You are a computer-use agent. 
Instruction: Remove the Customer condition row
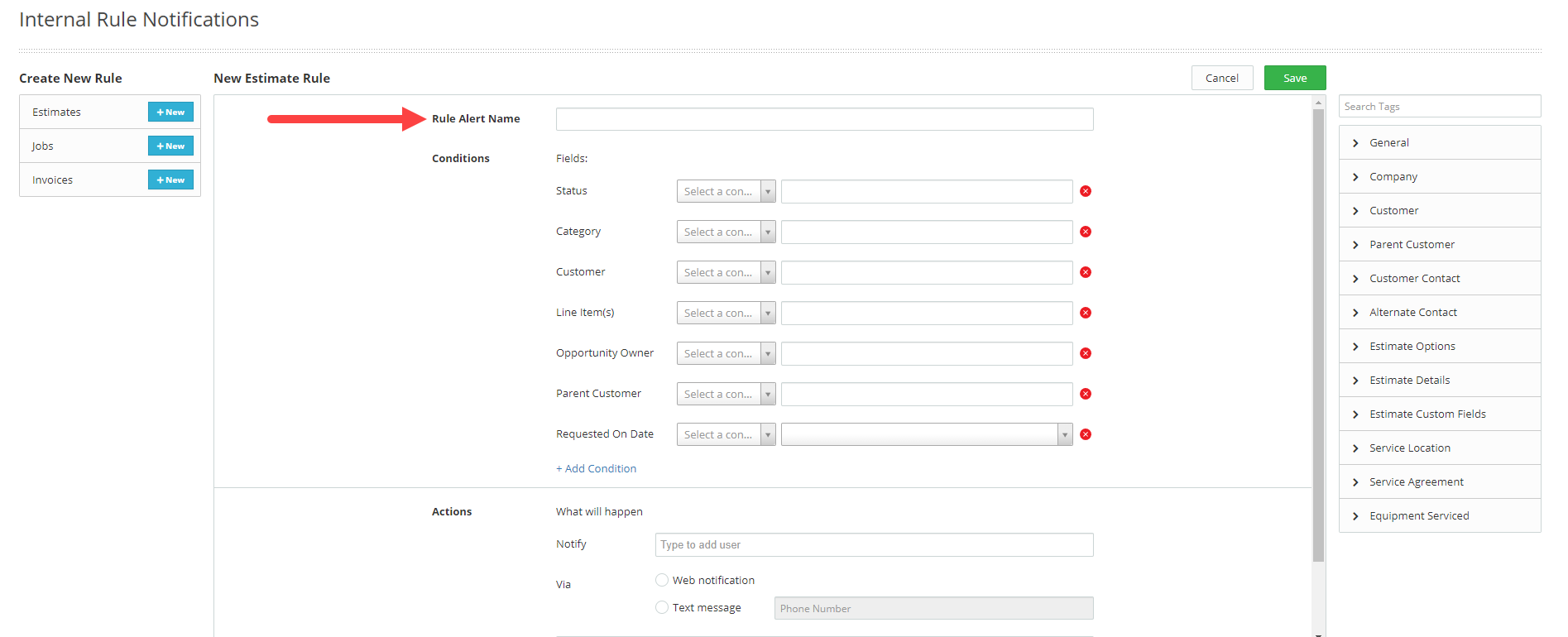(x=1086, y=272)
